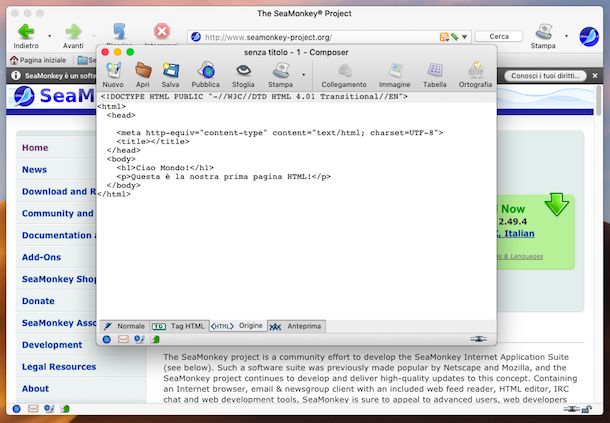Open the Download and Releases sidebar link
The image size is (610, 423).
[59, 191]
